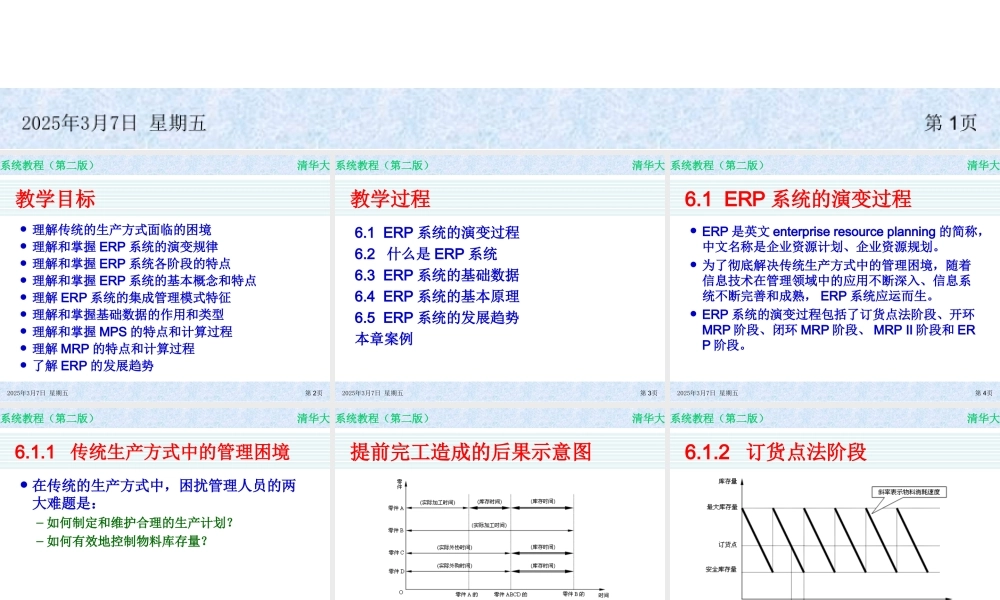
Task: Open the 提前完工造成的后果示意图 slide
Action: (499, 504)
